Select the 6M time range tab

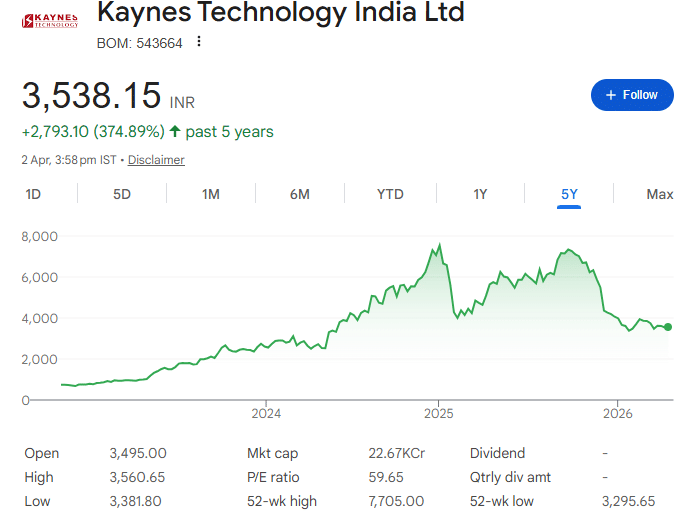click(x=300, y=194)
